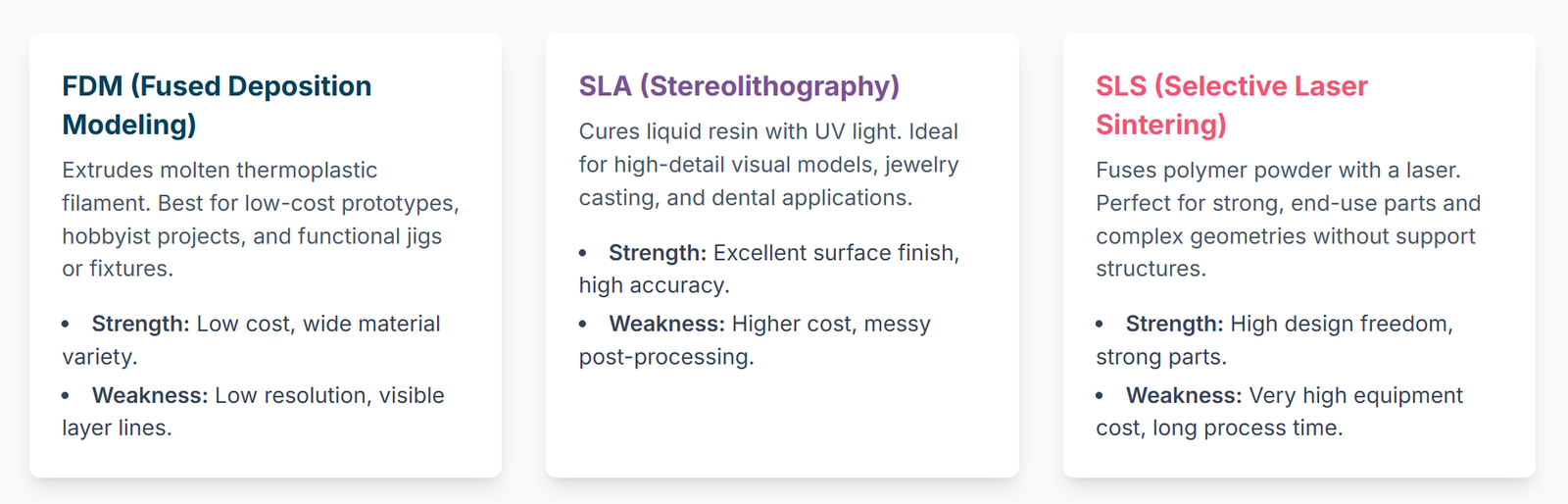Click the "Very high equipment" text
Viewport: 1568px width, 504px height.
pyautogui.click(x=1356, y=395)
